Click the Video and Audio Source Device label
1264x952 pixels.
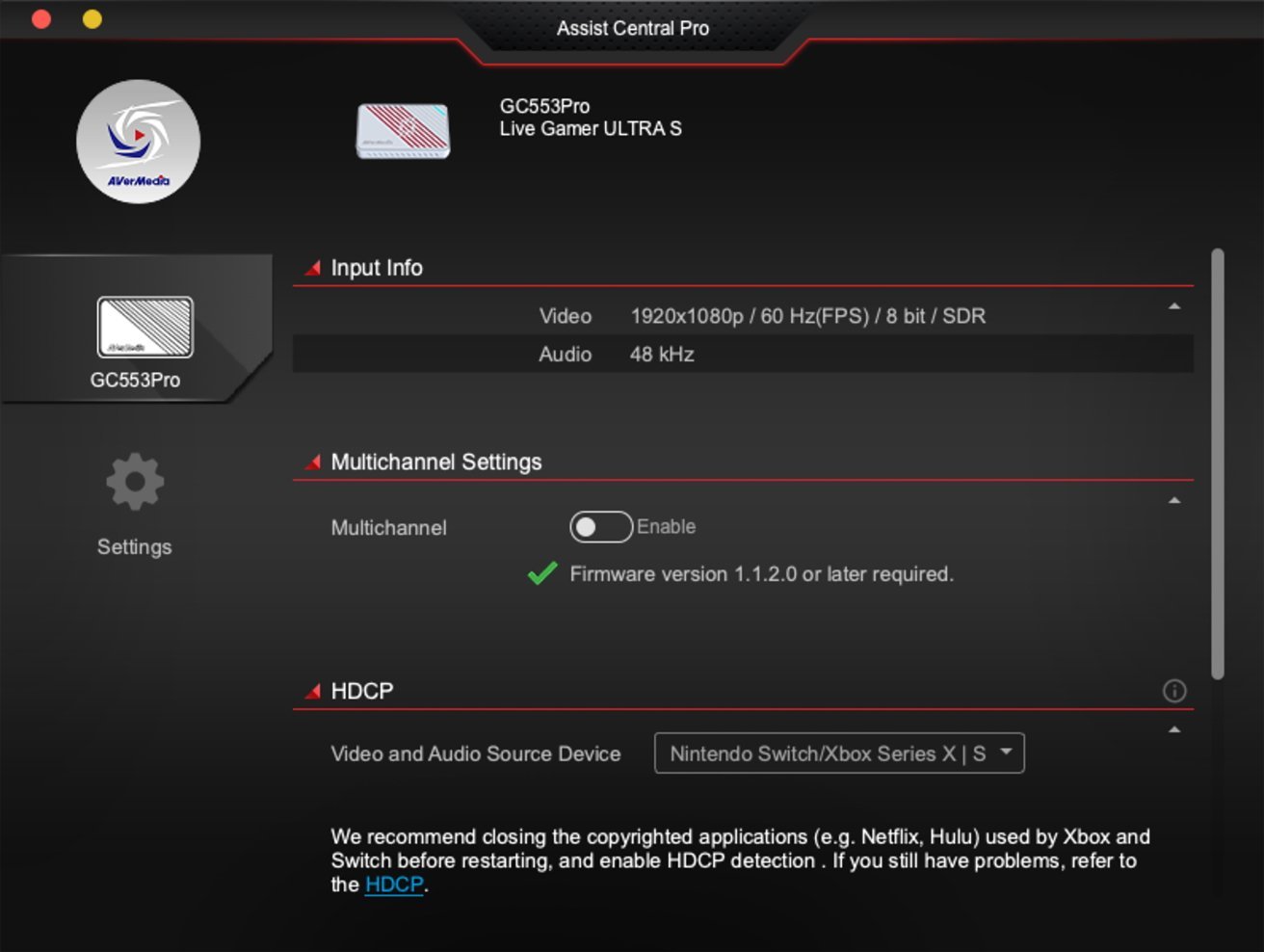click(x=476, y=754)
